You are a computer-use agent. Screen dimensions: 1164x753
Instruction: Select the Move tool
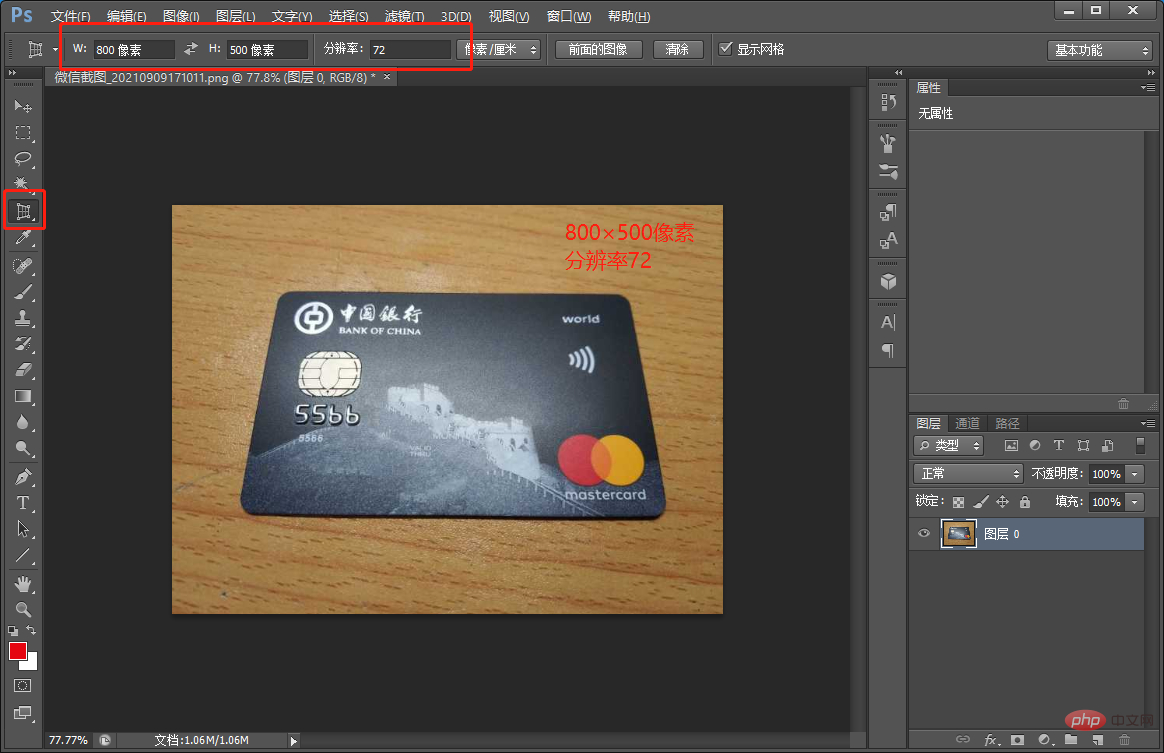tap(23, 106)
